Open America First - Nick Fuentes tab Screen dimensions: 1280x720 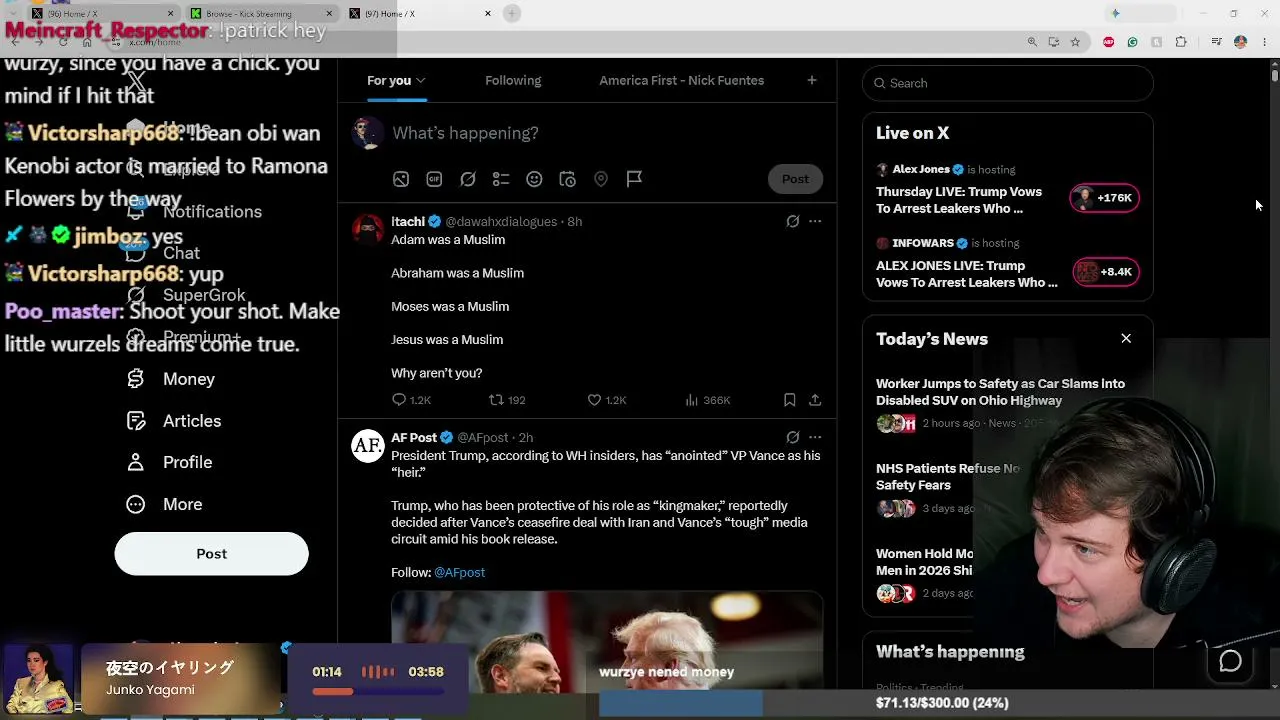point(681,80)
